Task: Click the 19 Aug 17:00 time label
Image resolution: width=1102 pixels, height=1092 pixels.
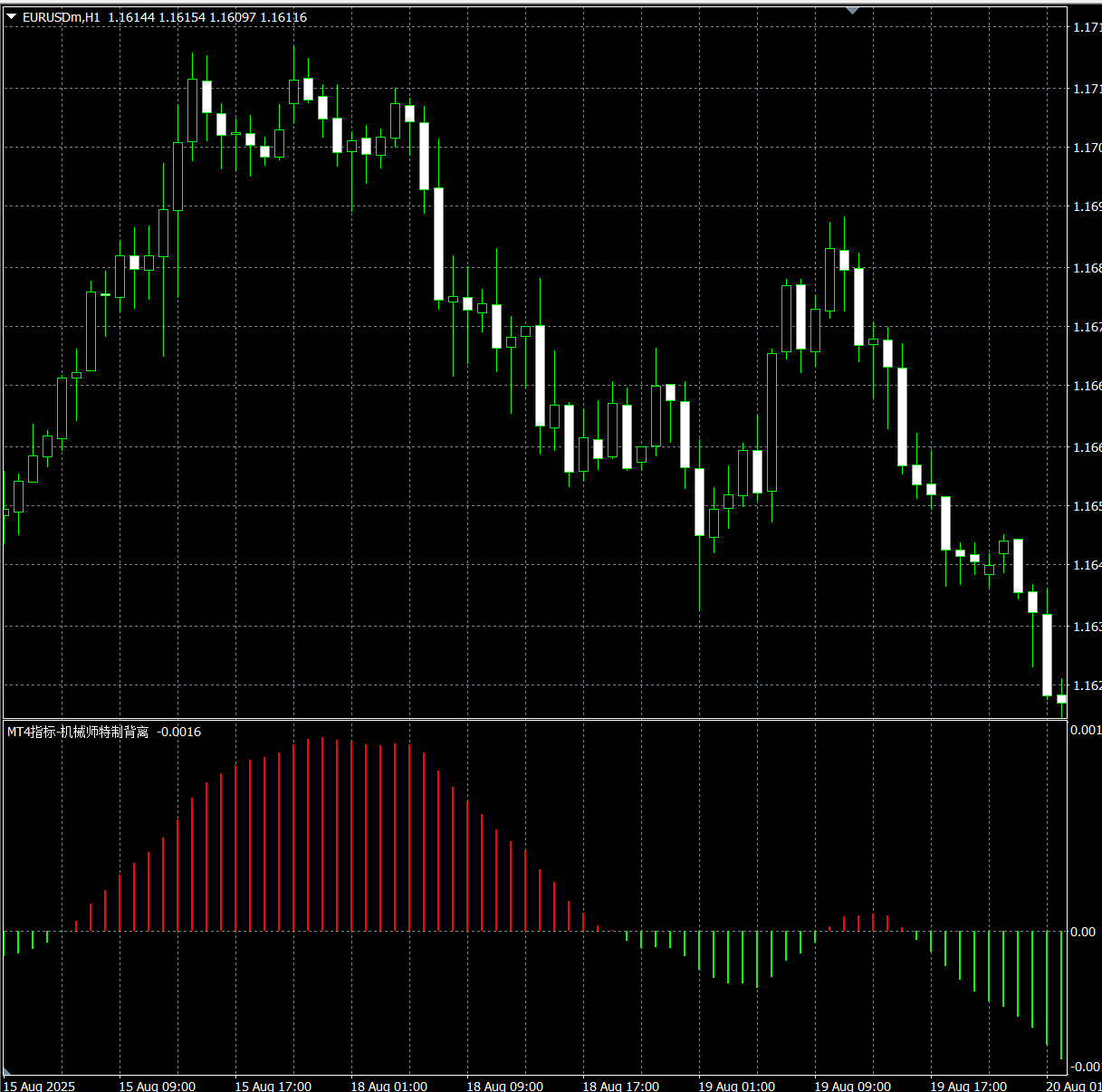Action: 968,1086
